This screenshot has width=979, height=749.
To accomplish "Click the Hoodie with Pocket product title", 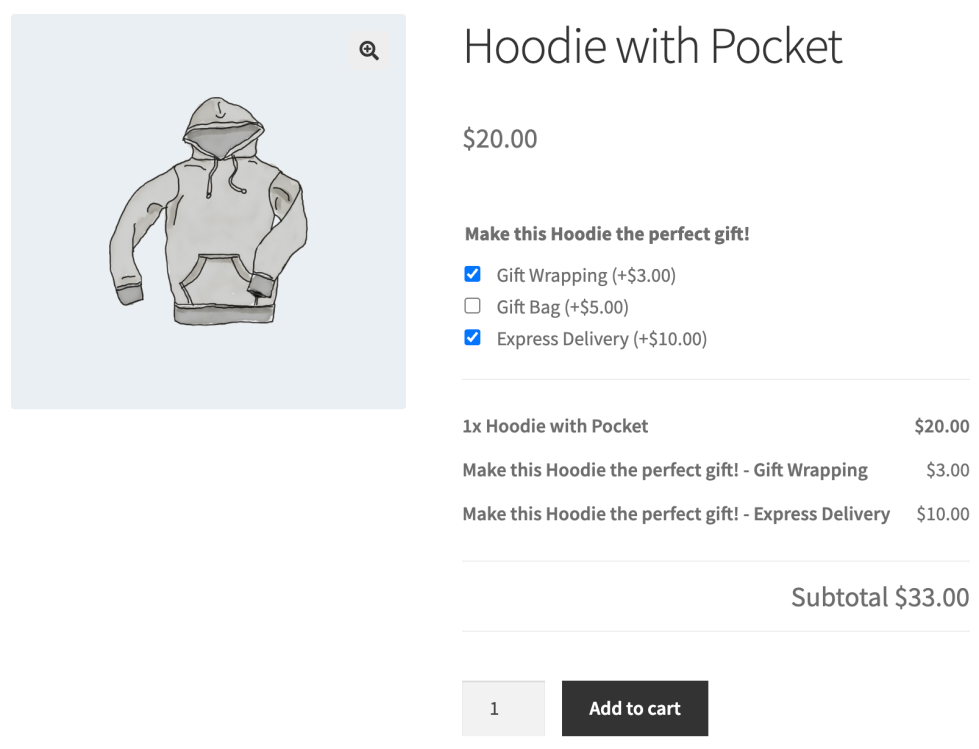I will tap(652, 46).
